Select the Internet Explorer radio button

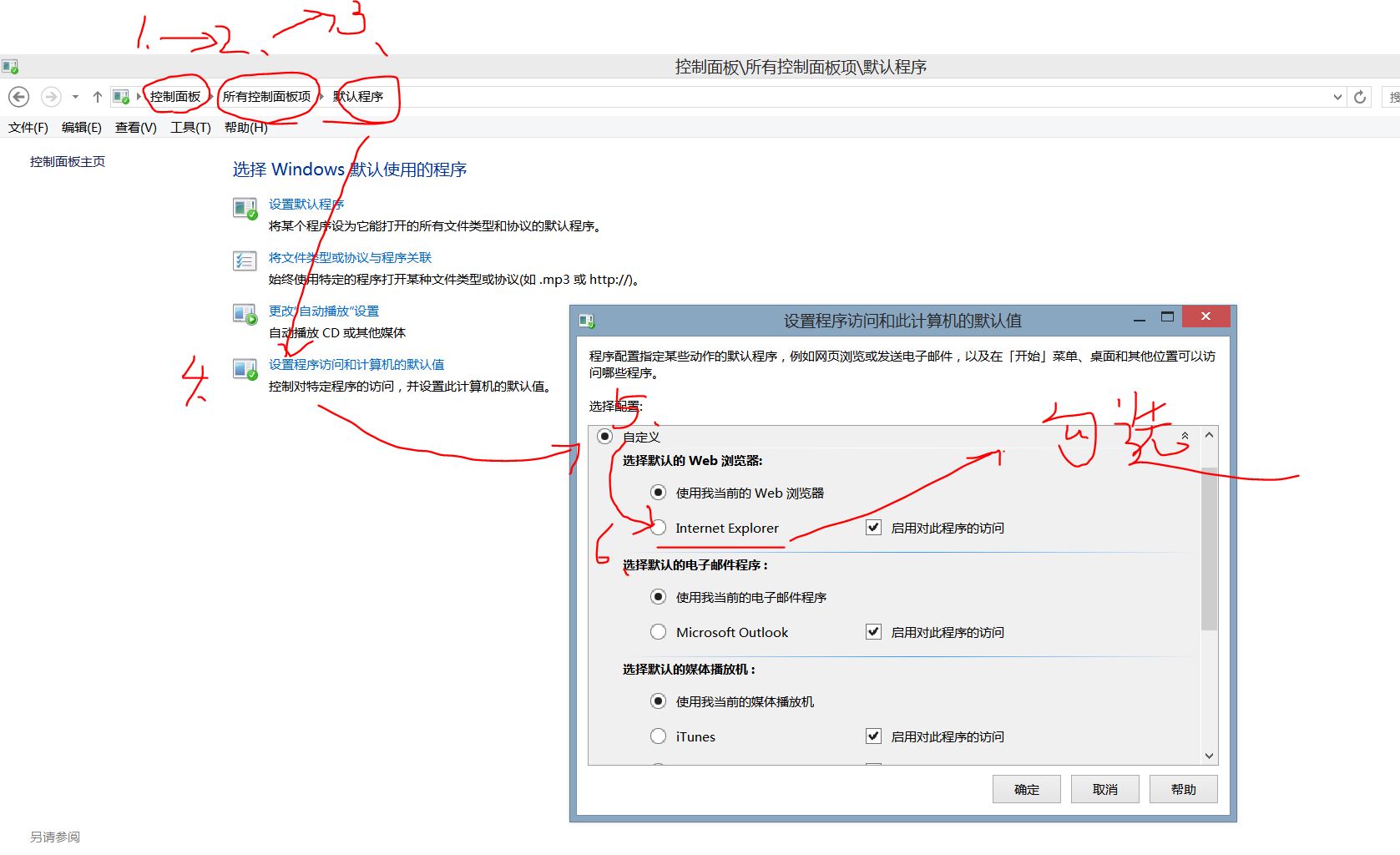tap(659, 528)
